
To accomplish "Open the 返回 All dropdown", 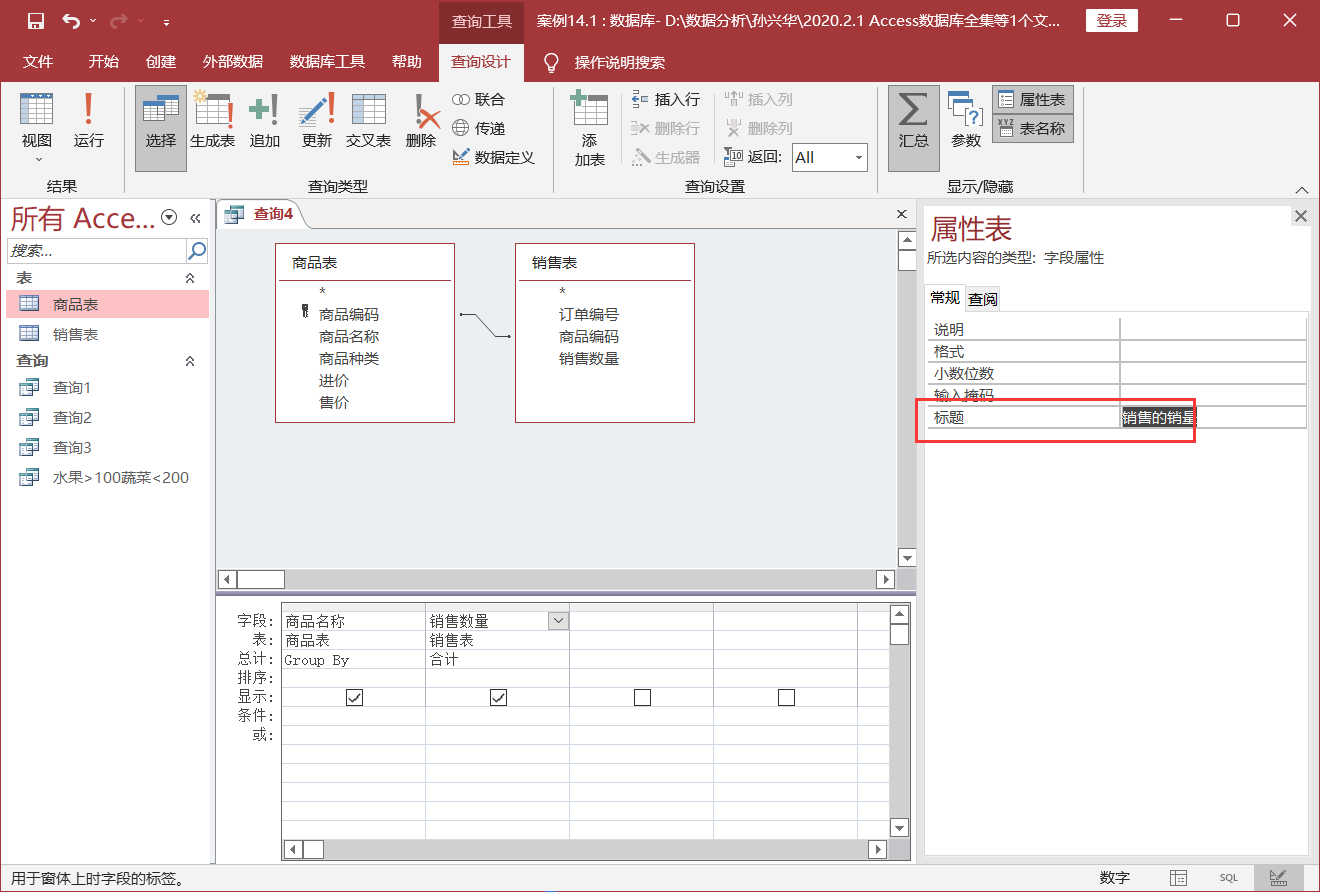I will 858,157.
